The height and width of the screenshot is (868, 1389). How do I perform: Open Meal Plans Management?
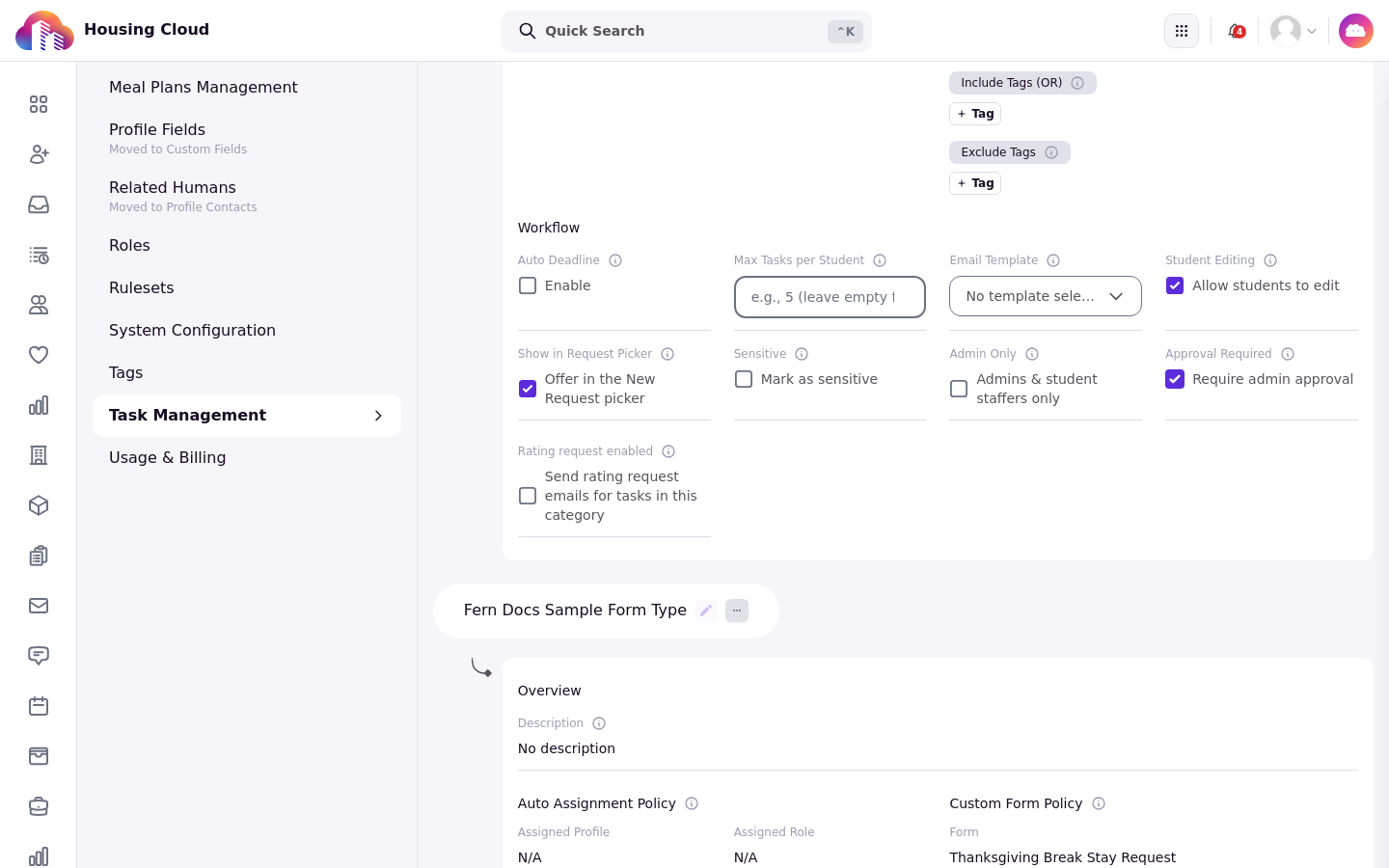[247, 87]
